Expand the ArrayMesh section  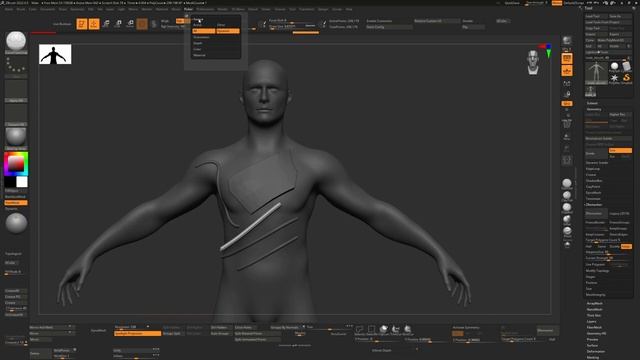coord(595,303)
